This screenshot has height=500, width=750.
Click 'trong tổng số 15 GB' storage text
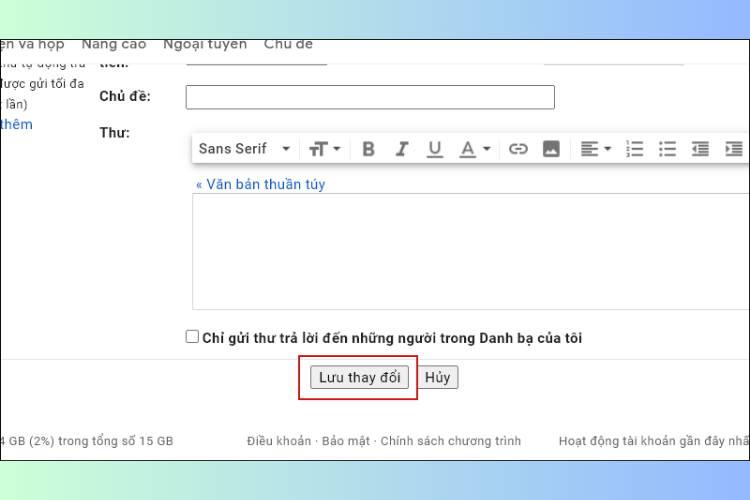(116, 441)
